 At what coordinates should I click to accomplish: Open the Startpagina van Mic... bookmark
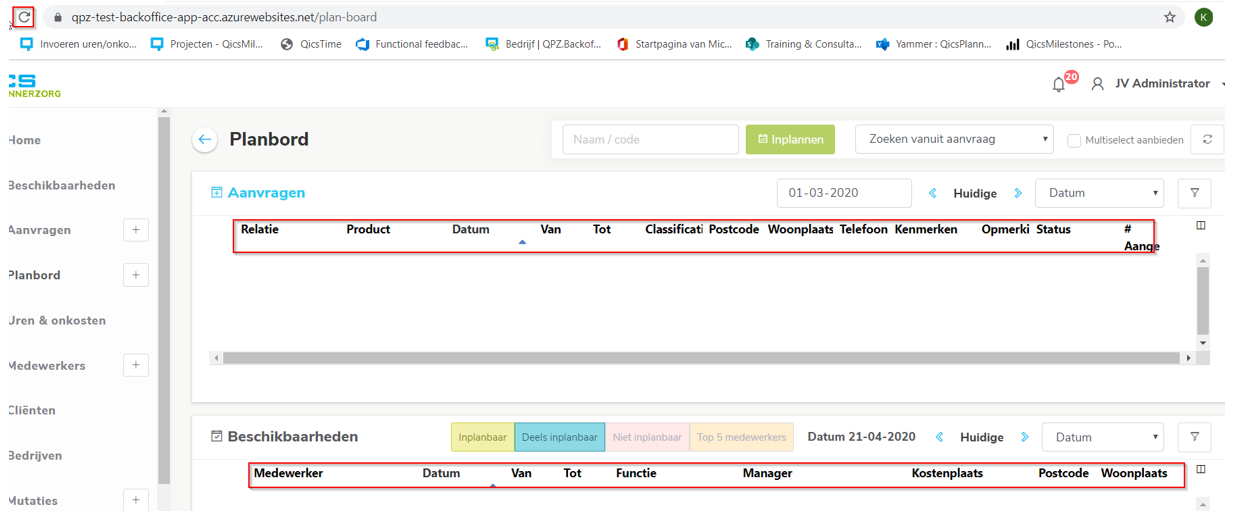[673, 44]
